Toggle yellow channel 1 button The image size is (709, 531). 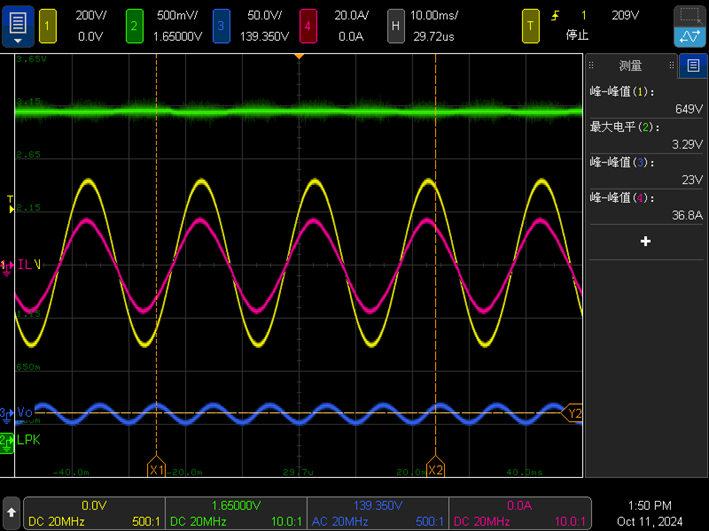[x=48, y=25]
